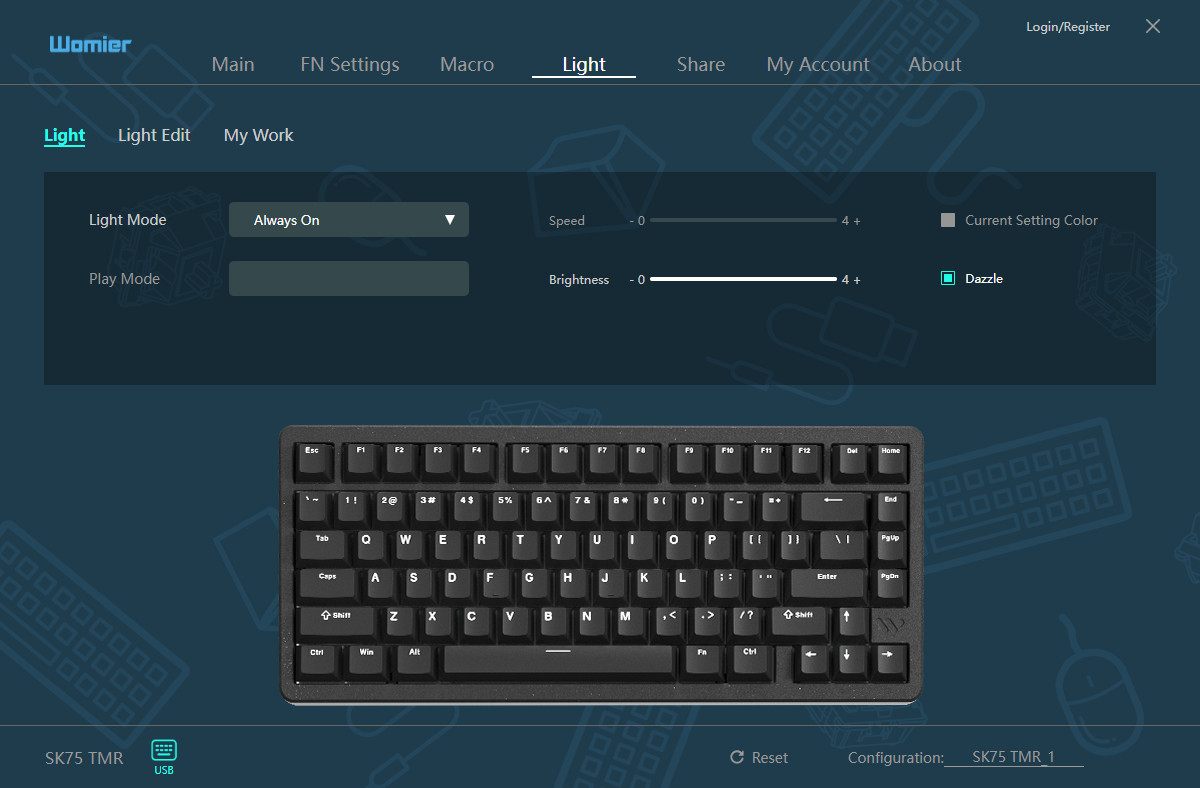This screenshot has width=1200, height=788.
Task: Select the right arrow key on keyboard
Action: point(887,659)
